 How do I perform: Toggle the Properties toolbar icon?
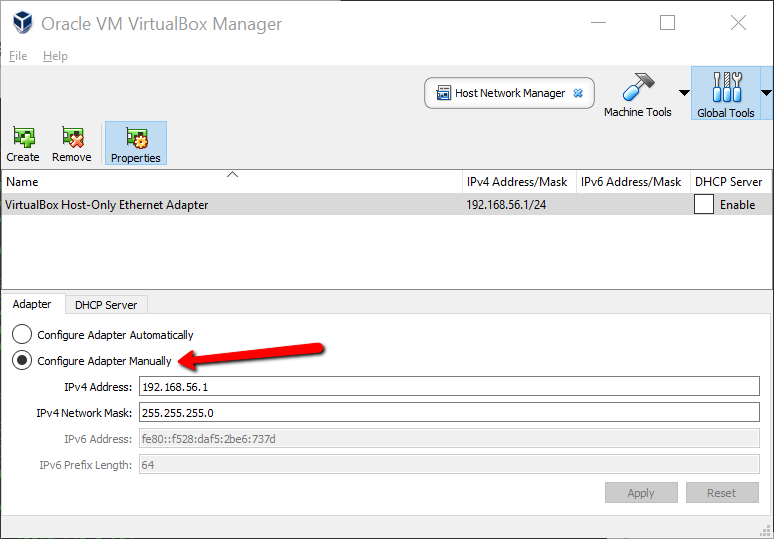[x=136, y=143]
